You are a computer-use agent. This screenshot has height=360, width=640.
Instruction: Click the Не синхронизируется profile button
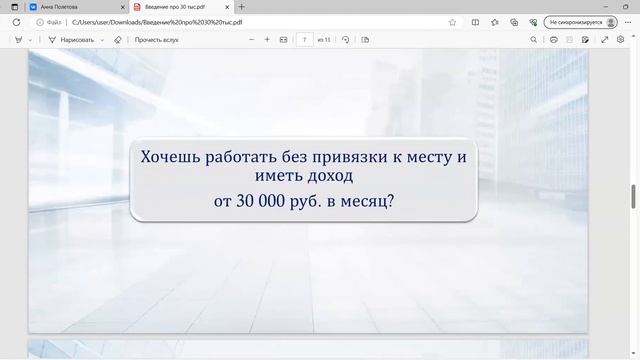click(x=580, y=22)
